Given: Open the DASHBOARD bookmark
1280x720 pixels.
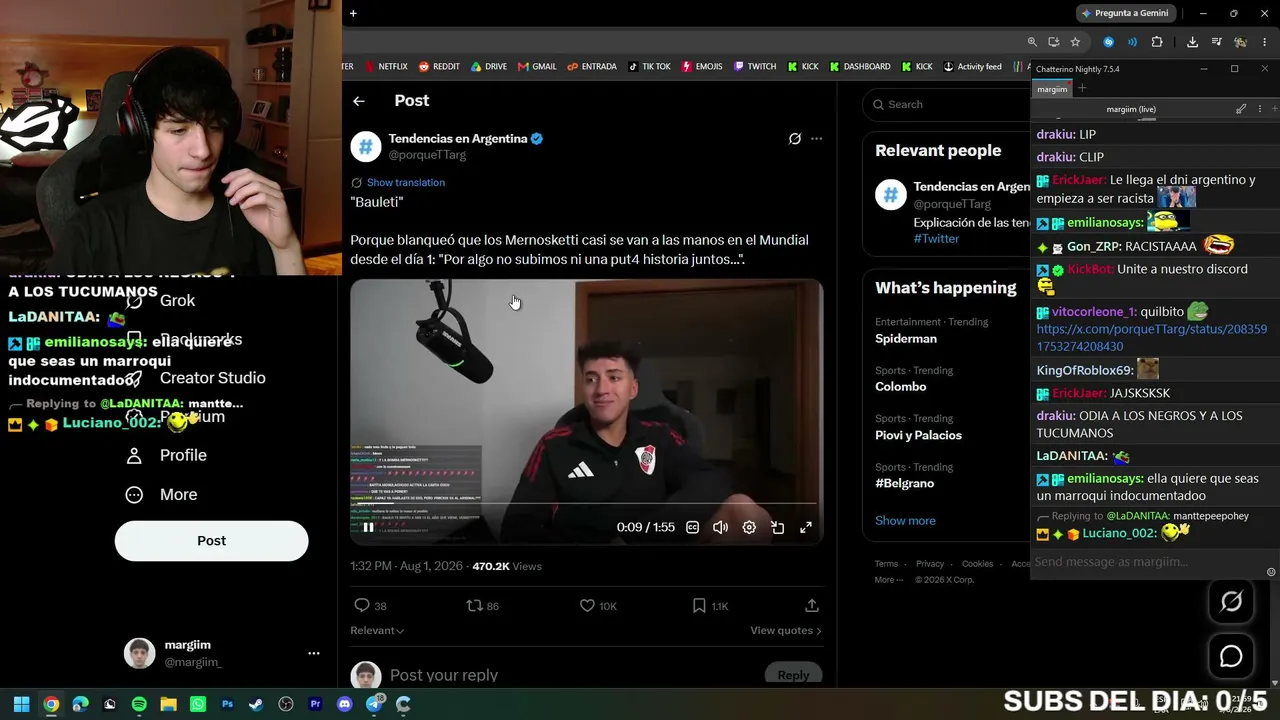Looking at the screenshot, I should pyautogui.click(x=859, y=67).
